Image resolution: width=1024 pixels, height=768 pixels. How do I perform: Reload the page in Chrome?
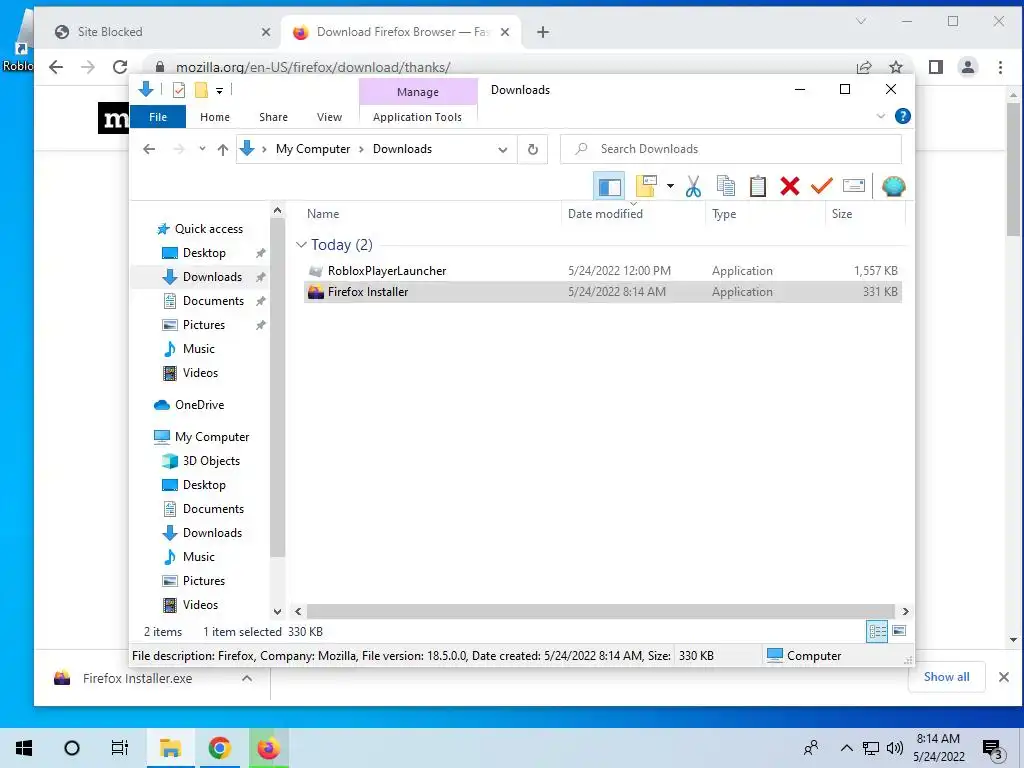(120, 67)
